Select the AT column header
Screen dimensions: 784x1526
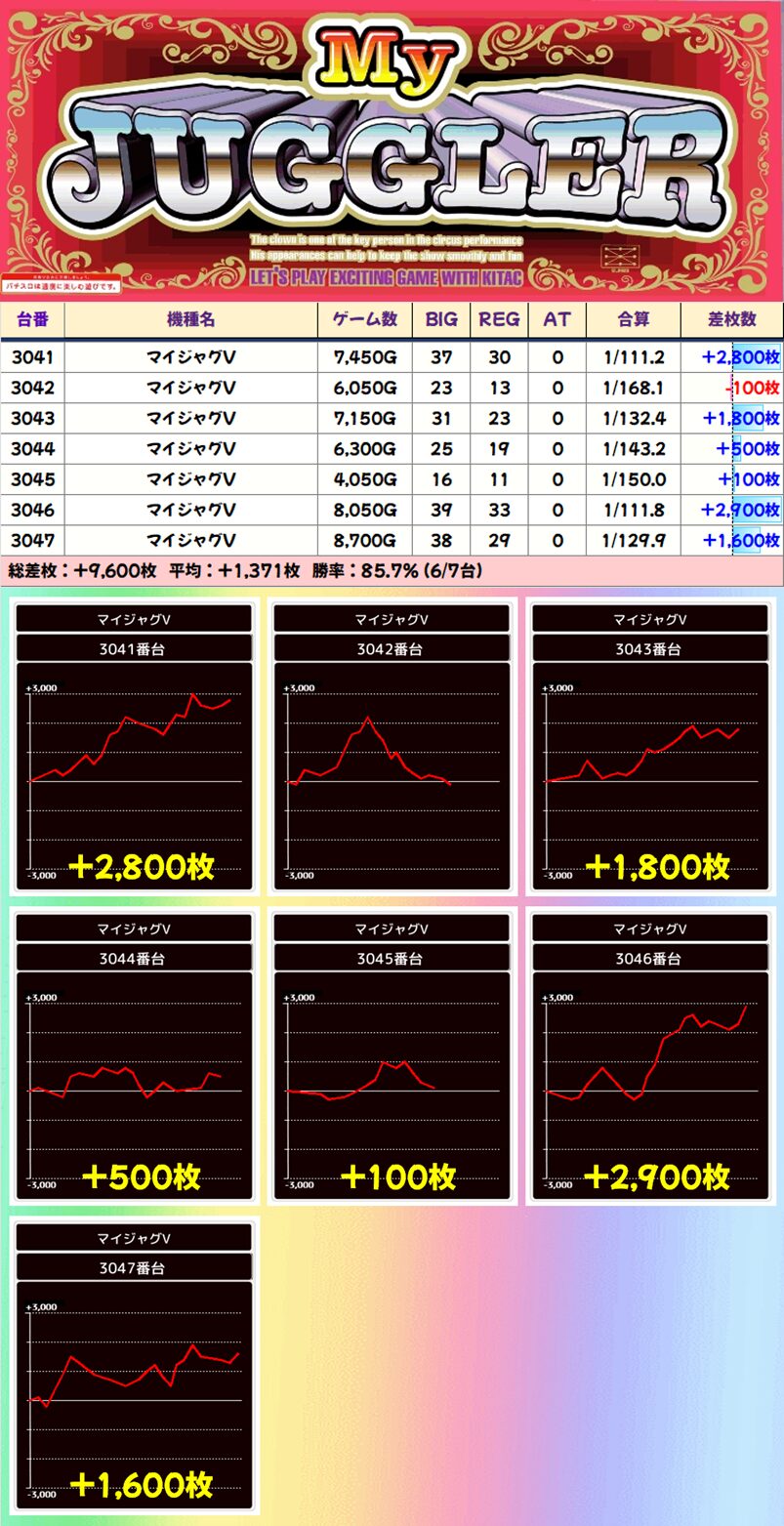click(557, 319)
